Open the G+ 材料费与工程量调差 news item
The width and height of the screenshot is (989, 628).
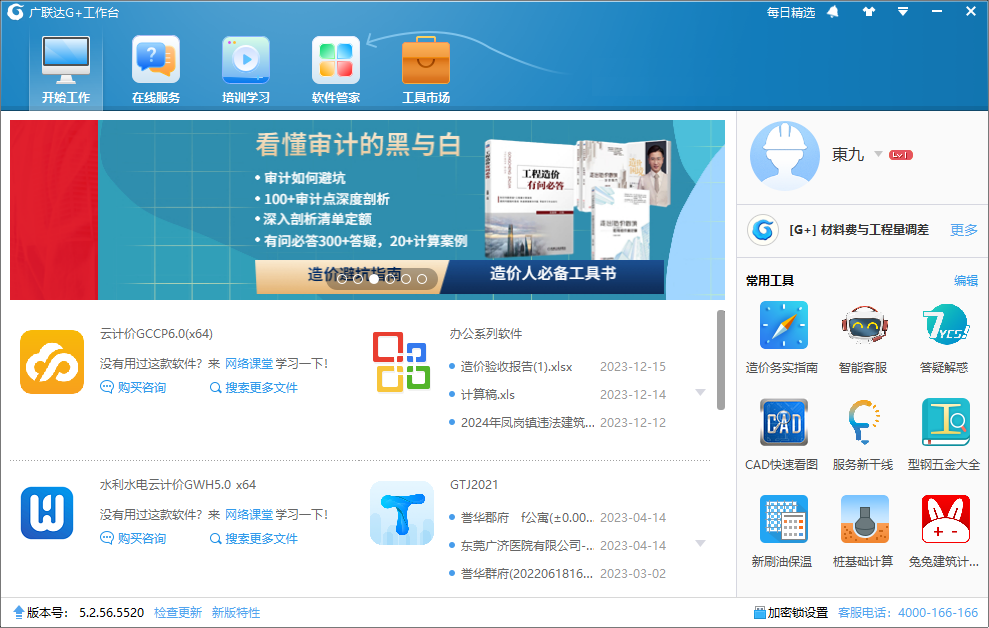858,230
